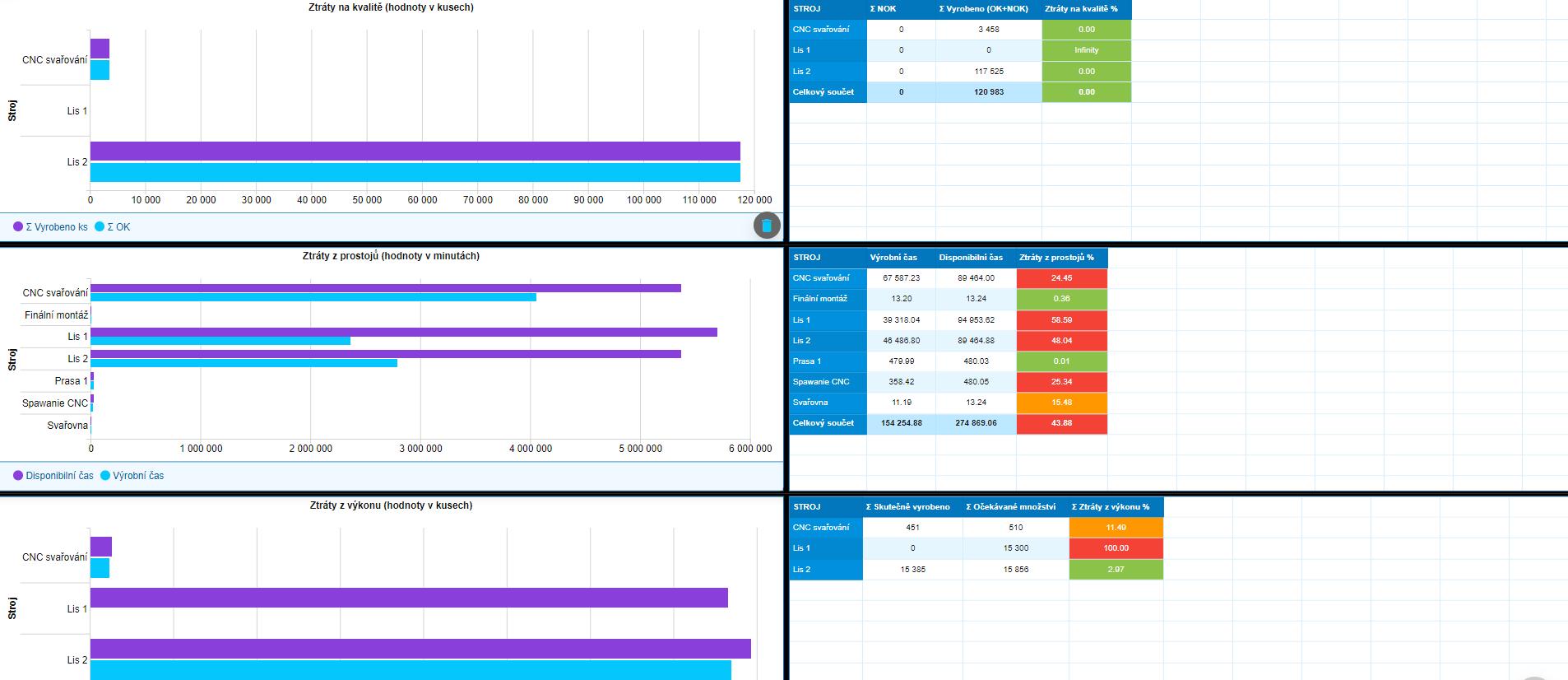1568x680 pixels.
Task: Select cell 451 for CNC svařování
Action: [x=912, y=528]
